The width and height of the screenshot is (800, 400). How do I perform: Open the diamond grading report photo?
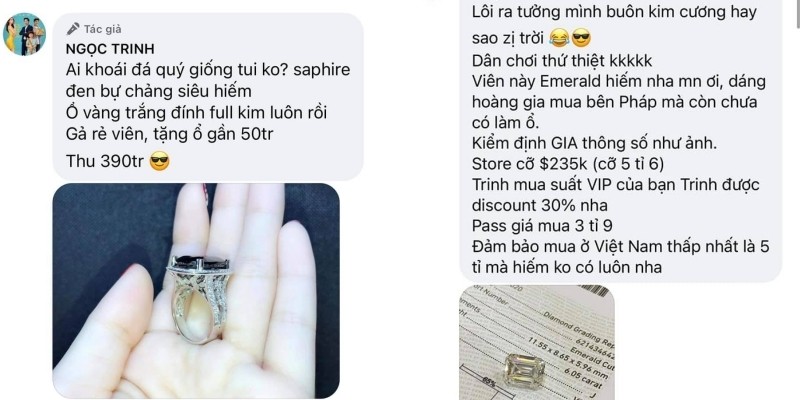[x=537, y=342]
